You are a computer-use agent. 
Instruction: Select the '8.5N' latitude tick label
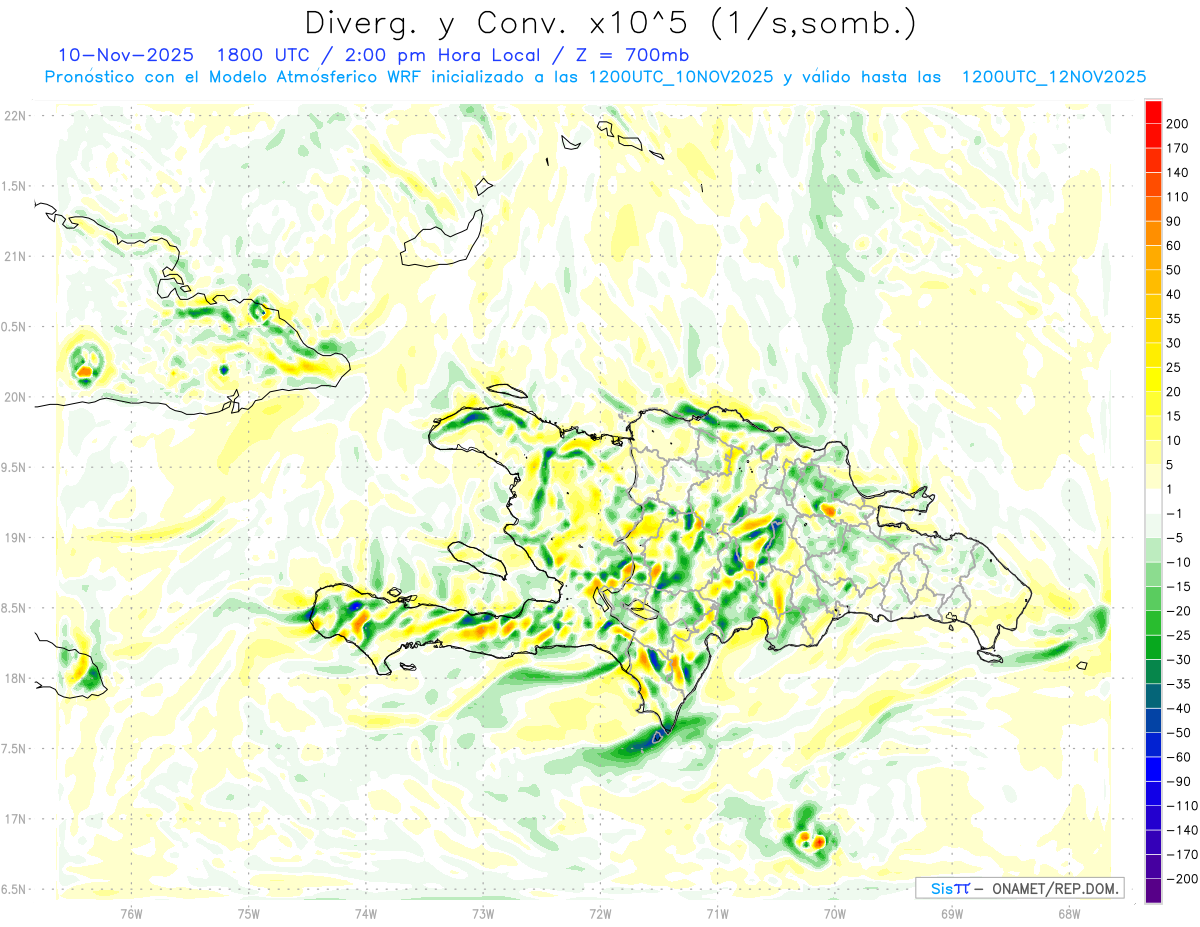(14, 609)
